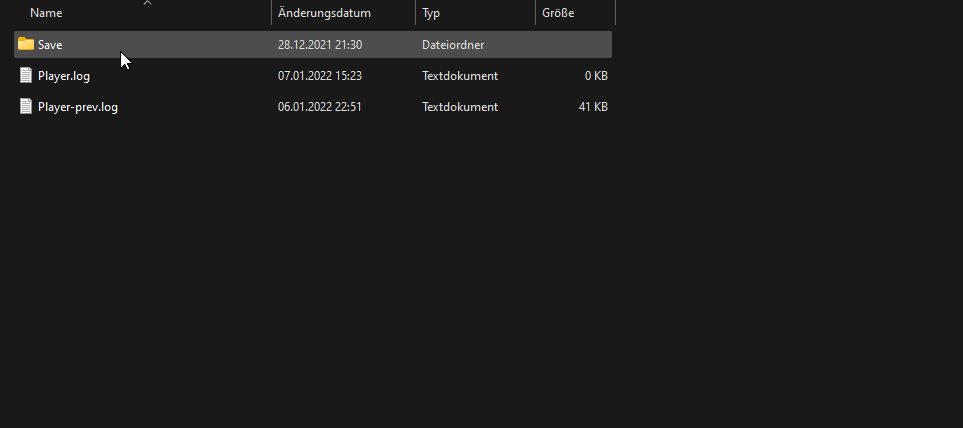Select the Player.log file name

64,76
